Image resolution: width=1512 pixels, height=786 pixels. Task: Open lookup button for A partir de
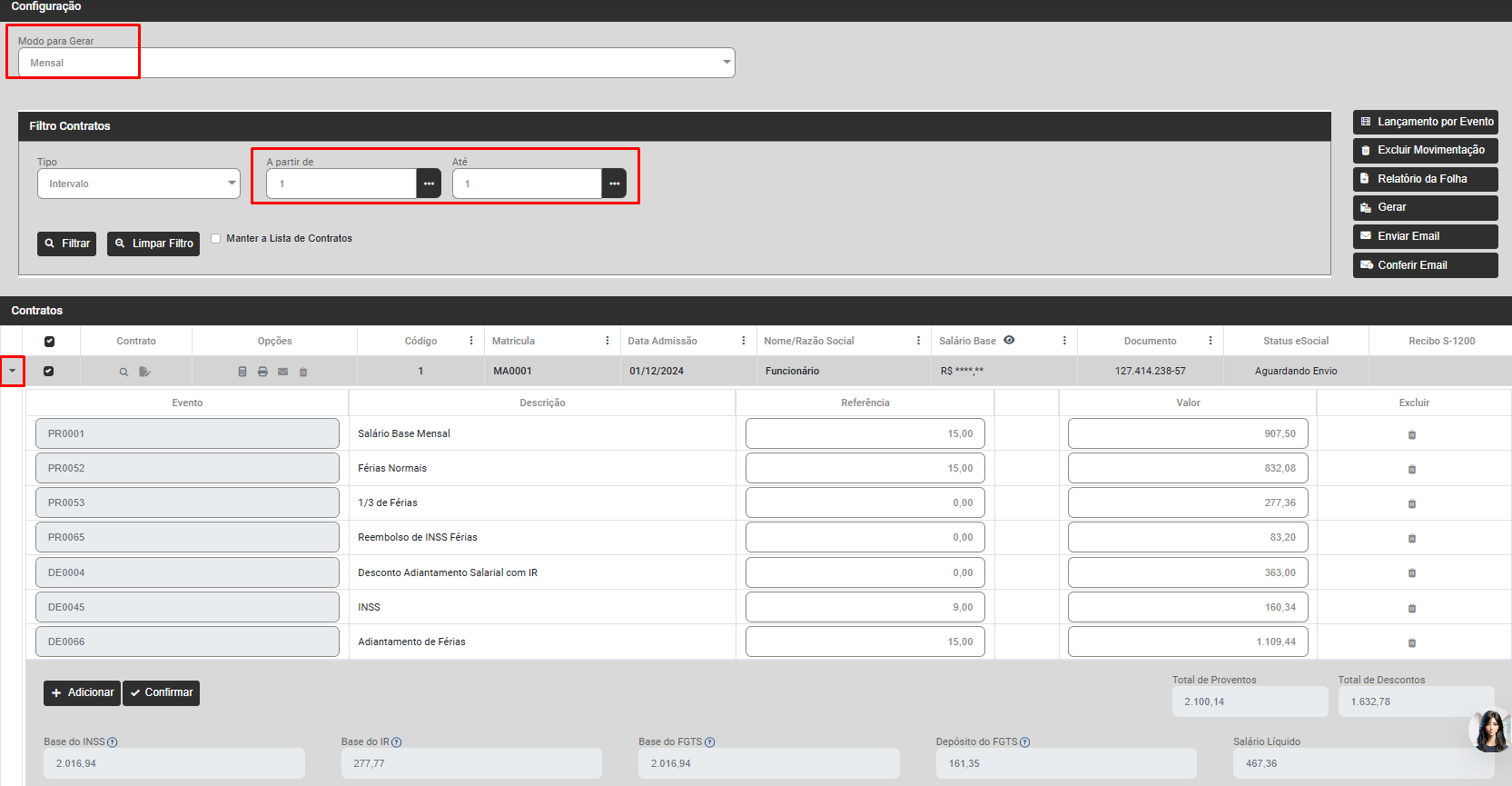[x=429, y=184]
